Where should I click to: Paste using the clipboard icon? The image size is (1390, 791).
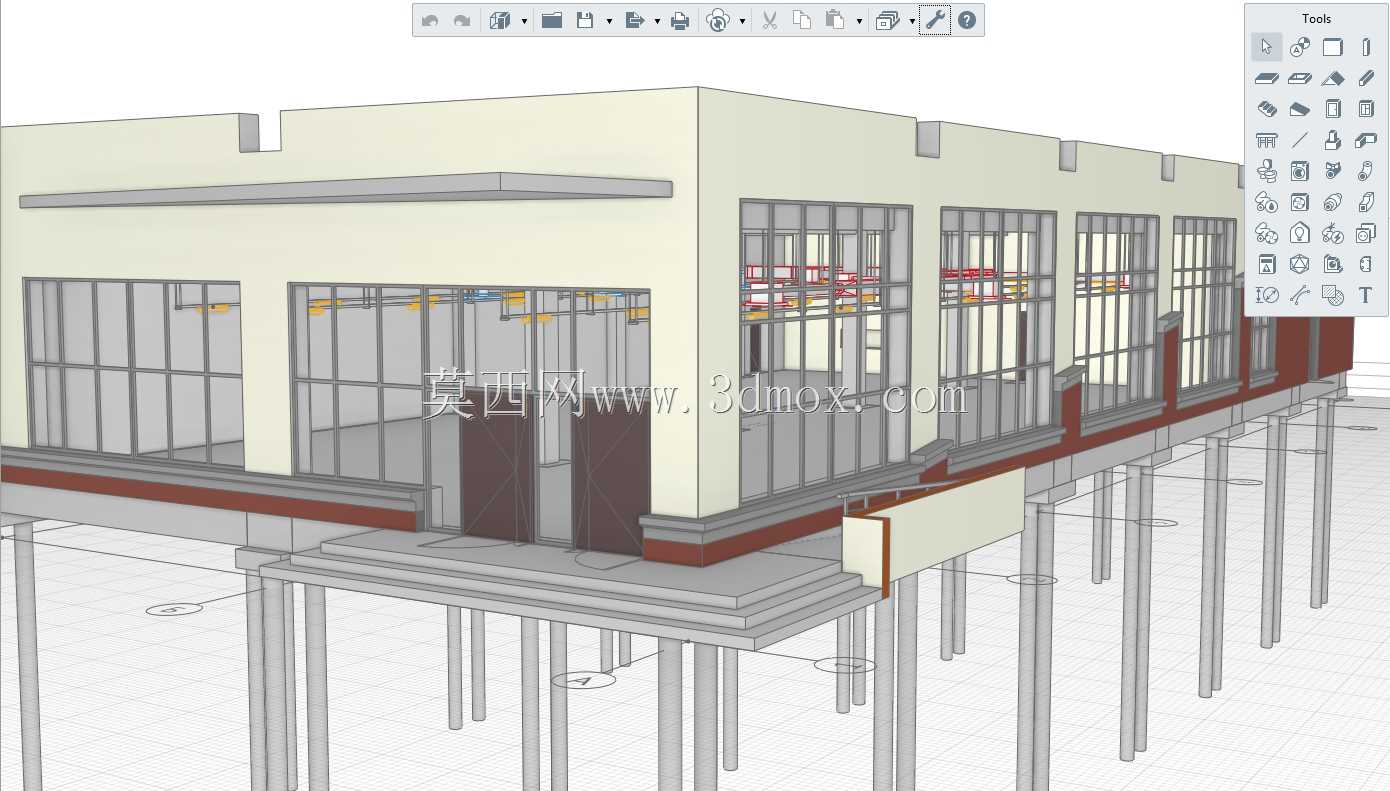pos(835,20)
